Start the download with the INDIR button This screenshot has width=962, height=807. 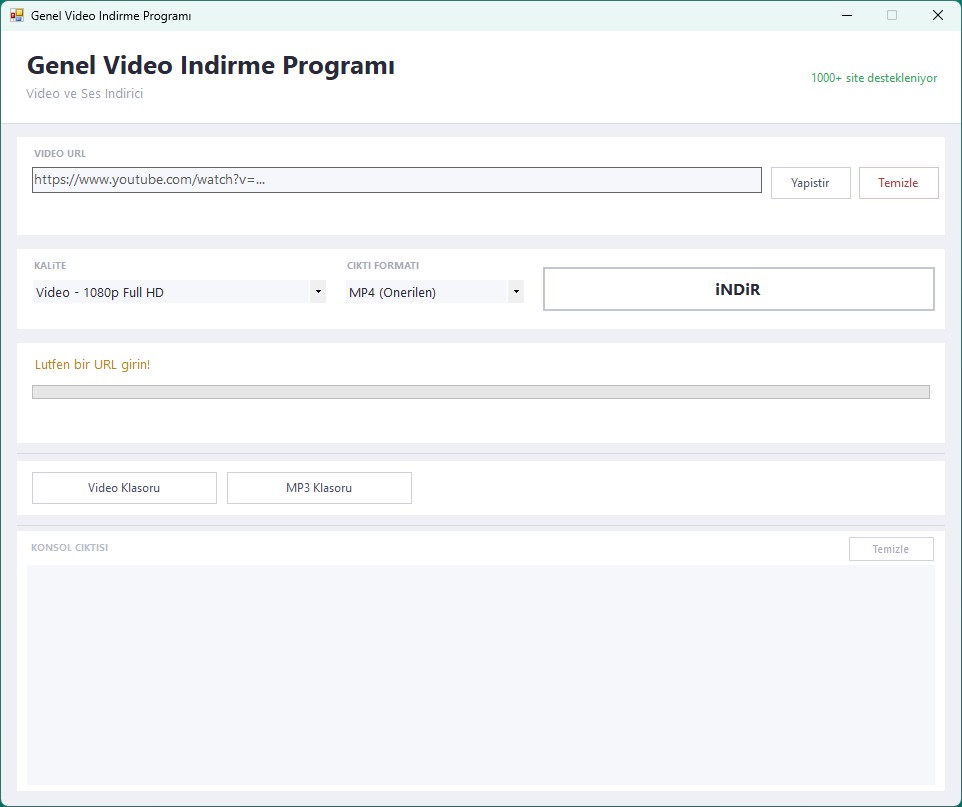click(x=738, y=289)
